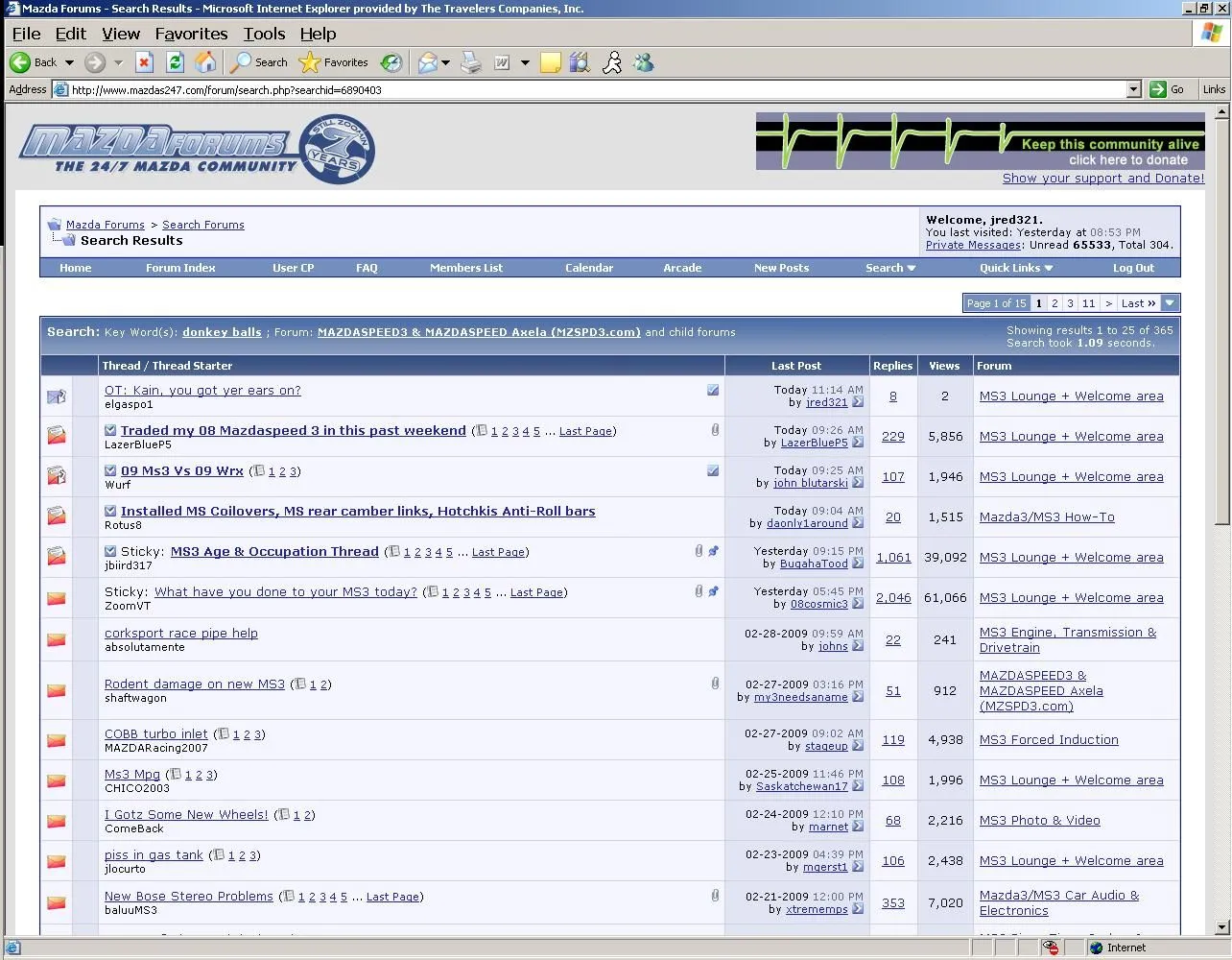
Task: Go to last post by jred321 arrow icon
Action: point(858,402)
